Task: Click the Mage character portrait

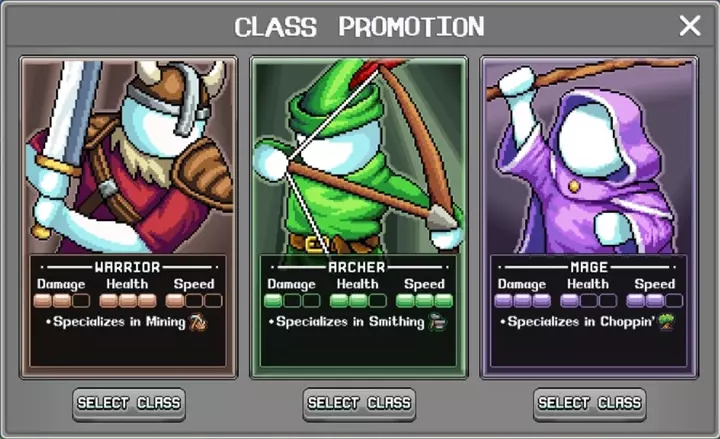Action: 589,157
